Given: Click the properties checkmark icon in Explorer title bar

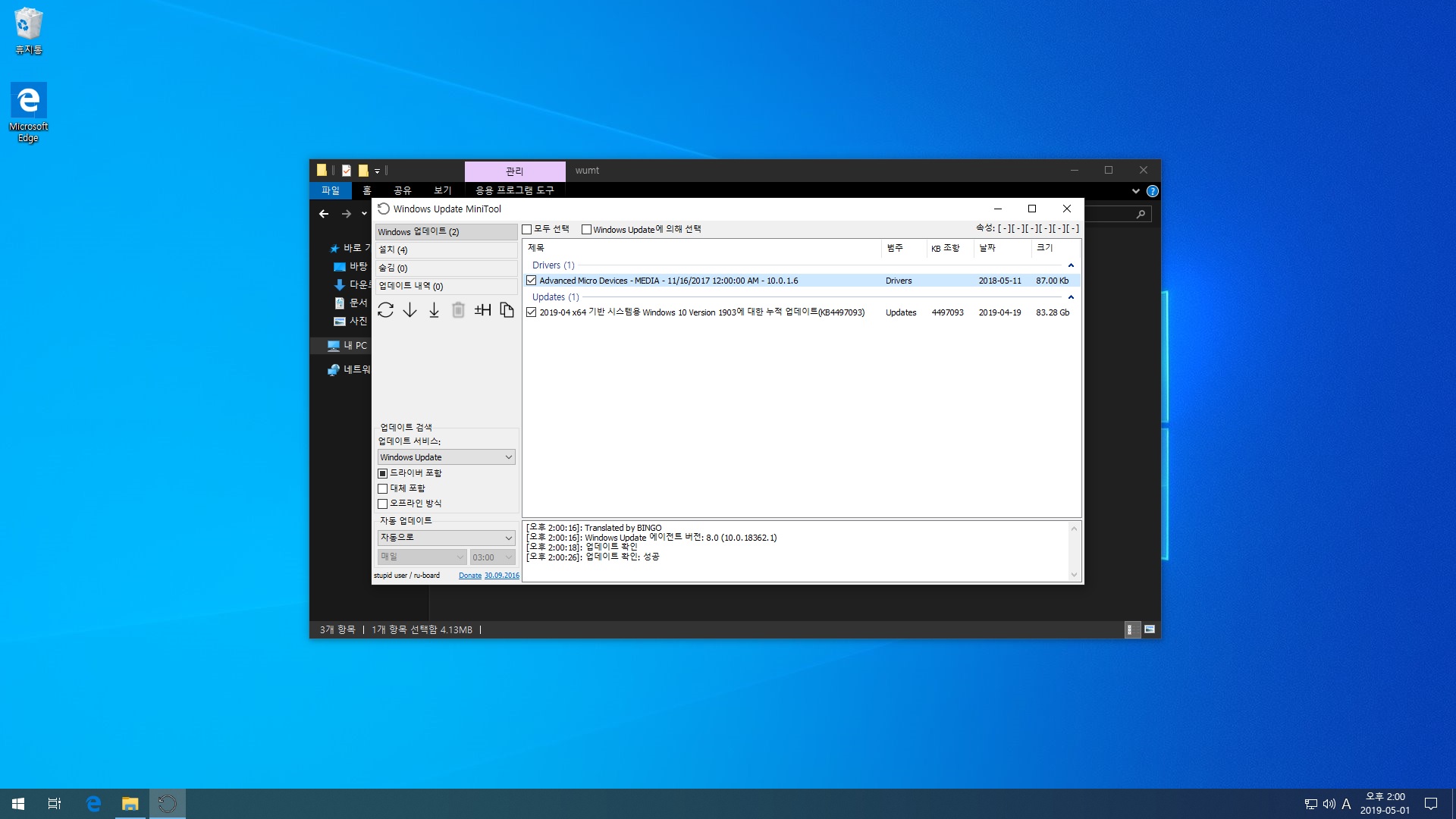Looking at the screenshot, I should coord(346,171).
